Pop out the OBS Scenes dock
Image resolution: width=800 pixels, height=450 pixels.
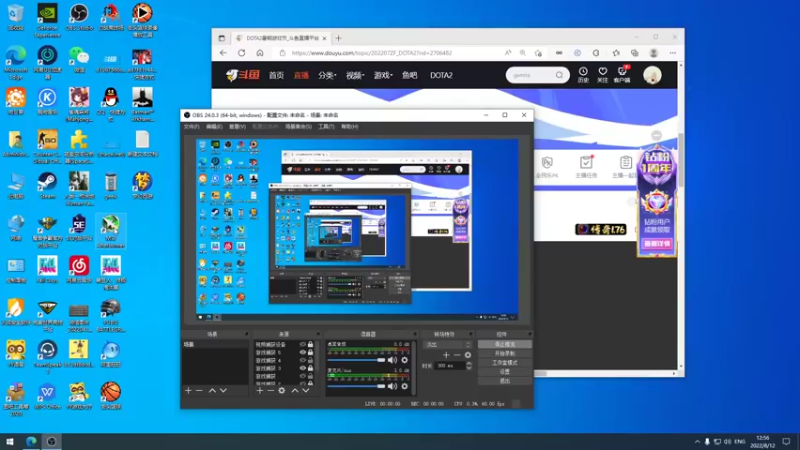click(x=246, y=334)
